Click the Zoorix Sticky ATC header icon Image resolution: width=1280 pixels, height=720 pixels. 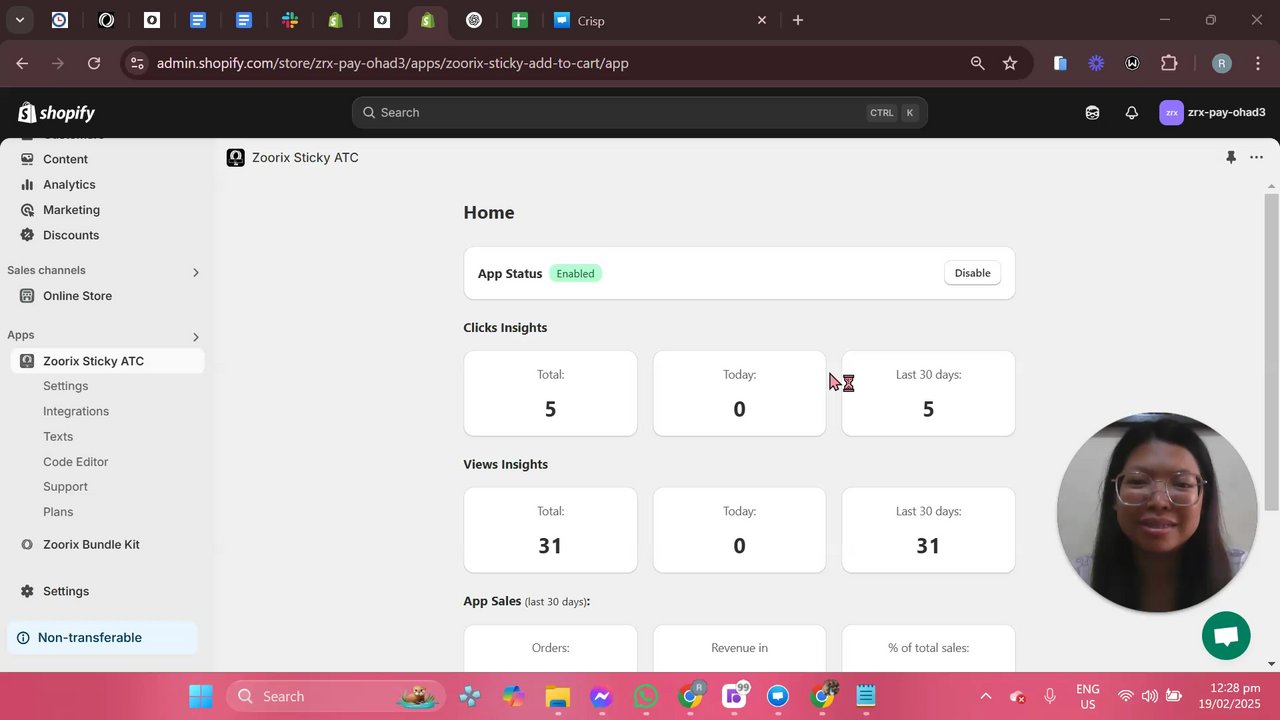coord(235,157)
